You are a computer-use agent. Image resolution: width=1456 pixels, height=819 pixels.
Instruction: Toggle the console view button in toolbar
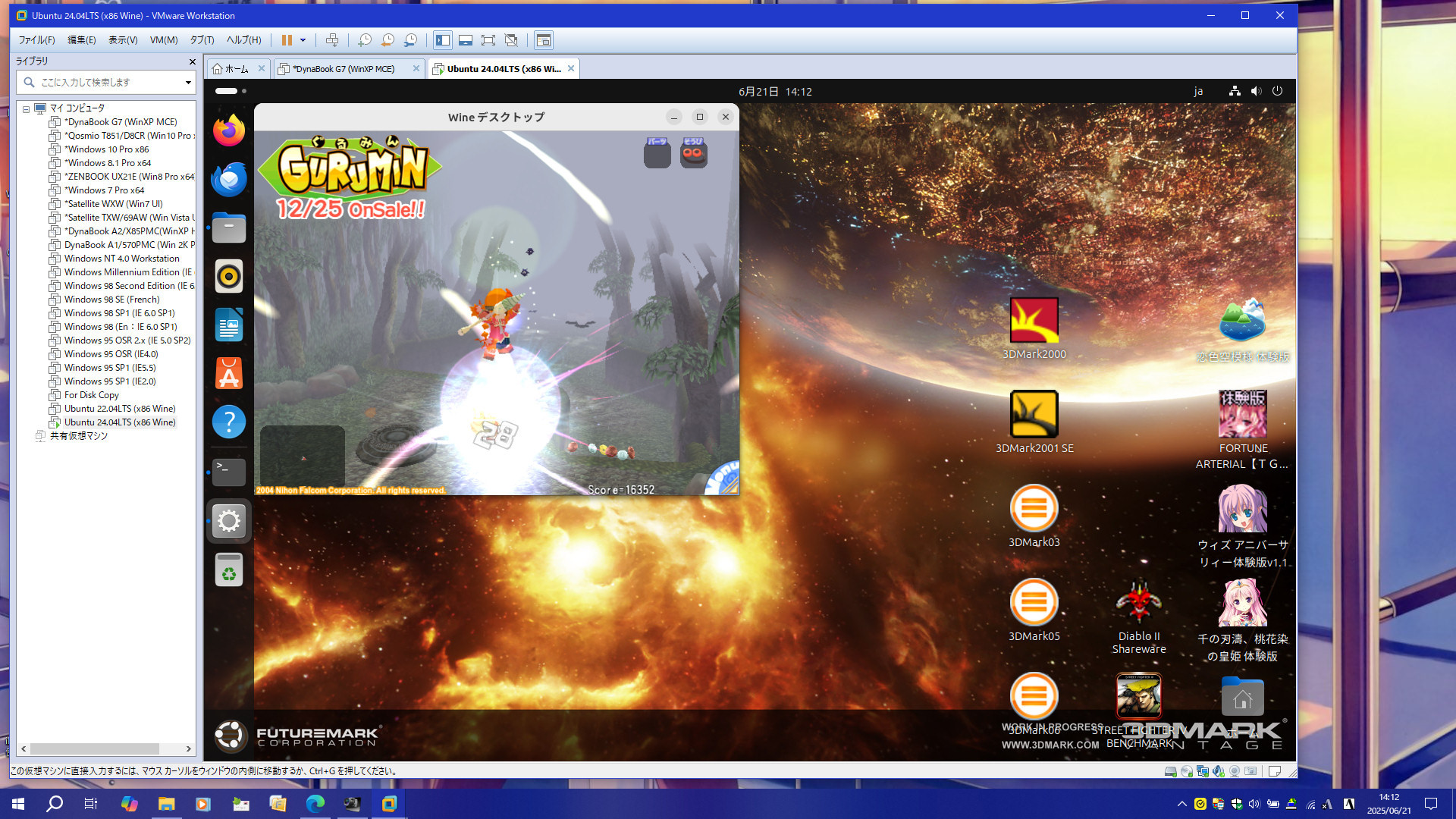tap(544, 40)
